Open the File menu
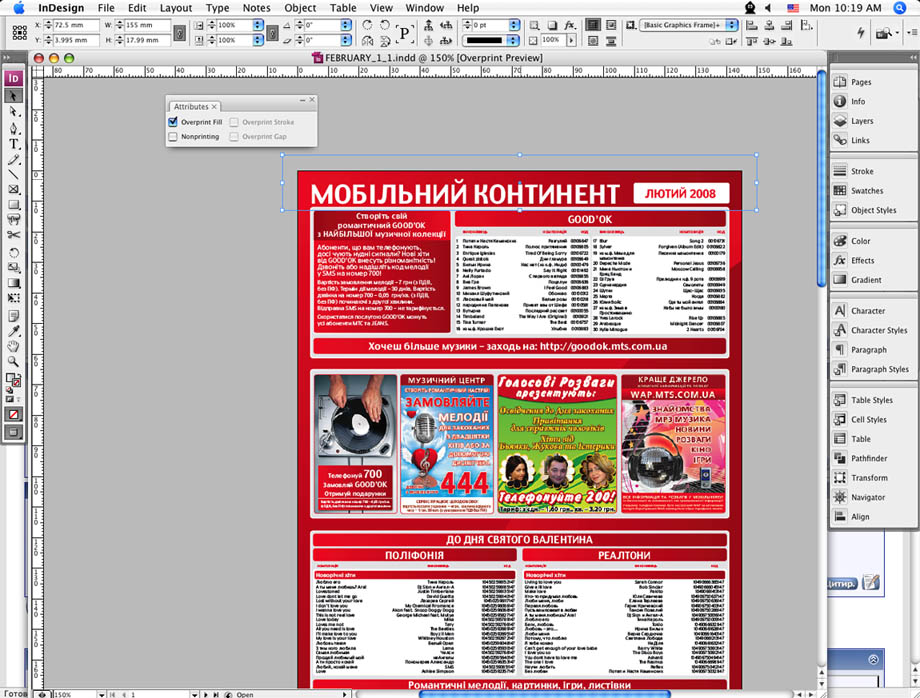Image resolution: width=920 pixels, height=698 pixels. (106, 8)
